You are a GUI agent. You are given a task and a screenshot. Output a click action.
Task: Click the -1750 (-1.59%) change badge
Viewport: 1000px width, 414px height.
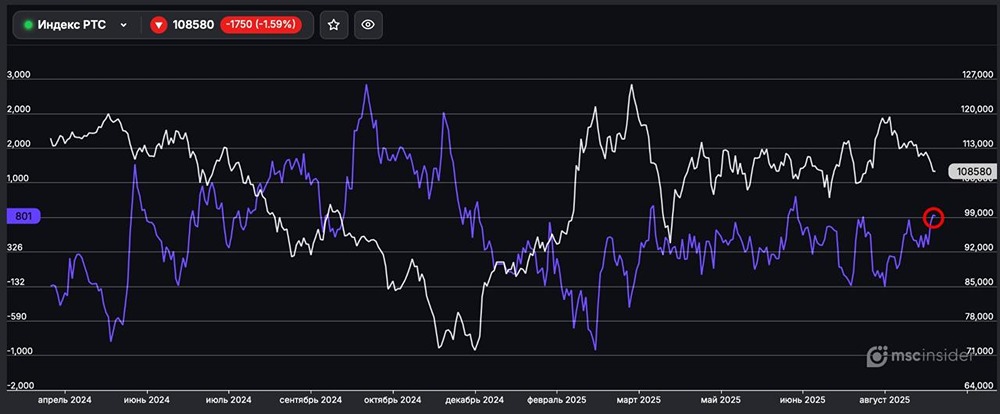(262, 25)
